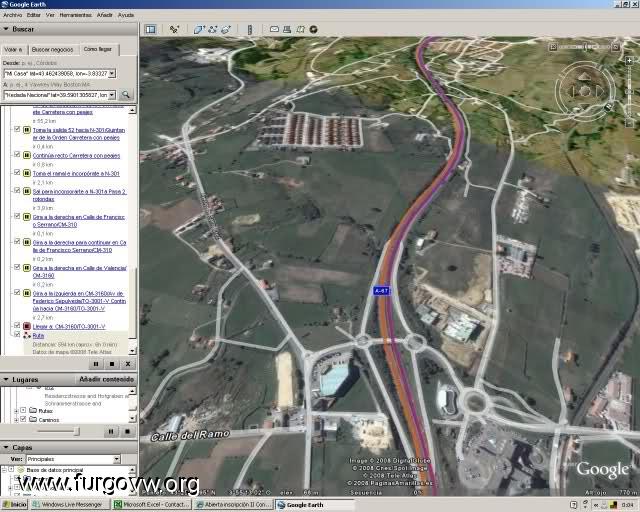
Task: Pause the route tour in Buscar panel
Action: tap(96, 364)
